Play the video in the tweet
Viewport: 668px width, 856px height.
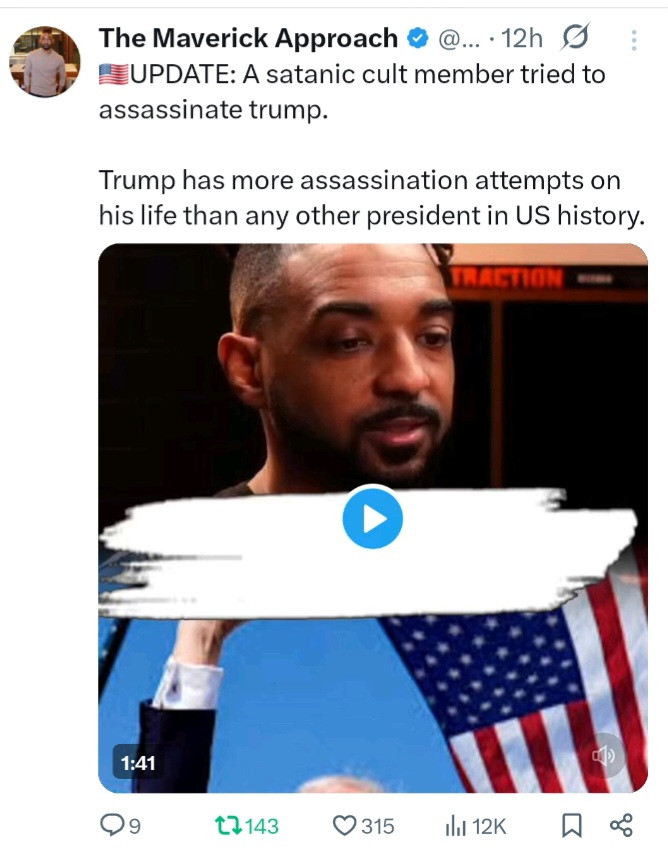coord(373,518)
